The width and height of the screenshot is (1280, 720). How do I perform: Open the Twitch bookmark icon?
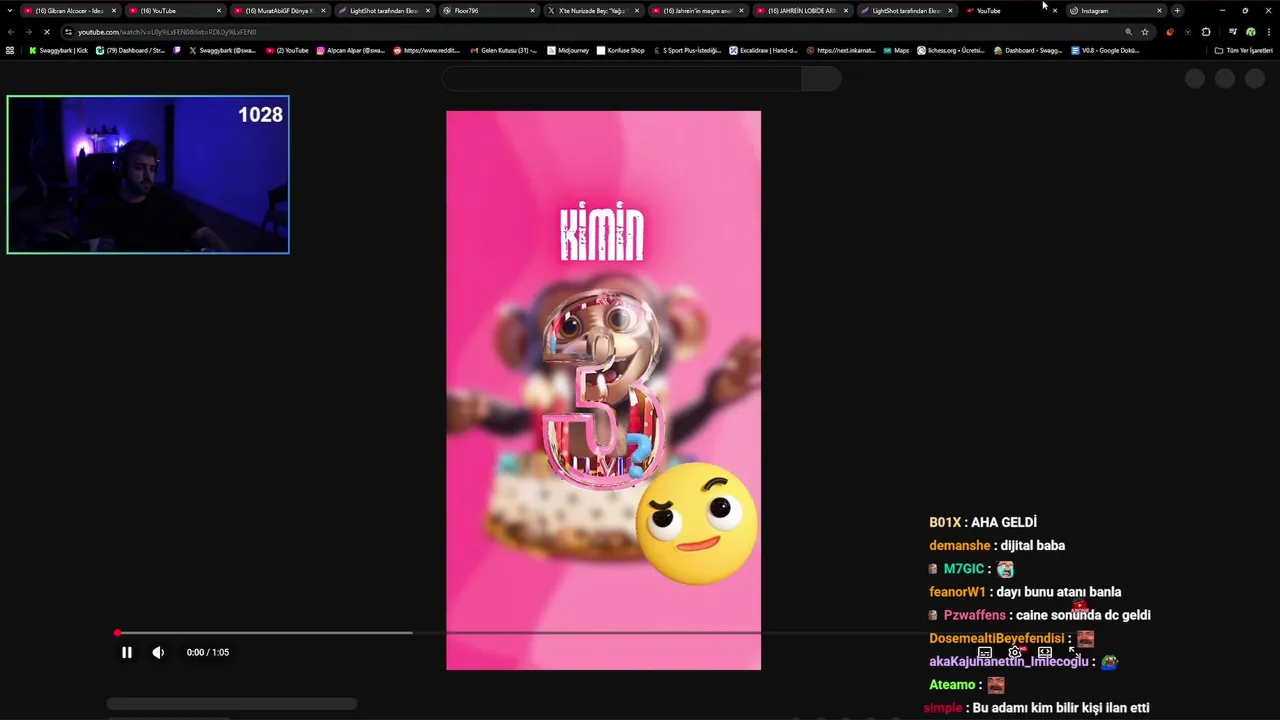coord(177,50)
